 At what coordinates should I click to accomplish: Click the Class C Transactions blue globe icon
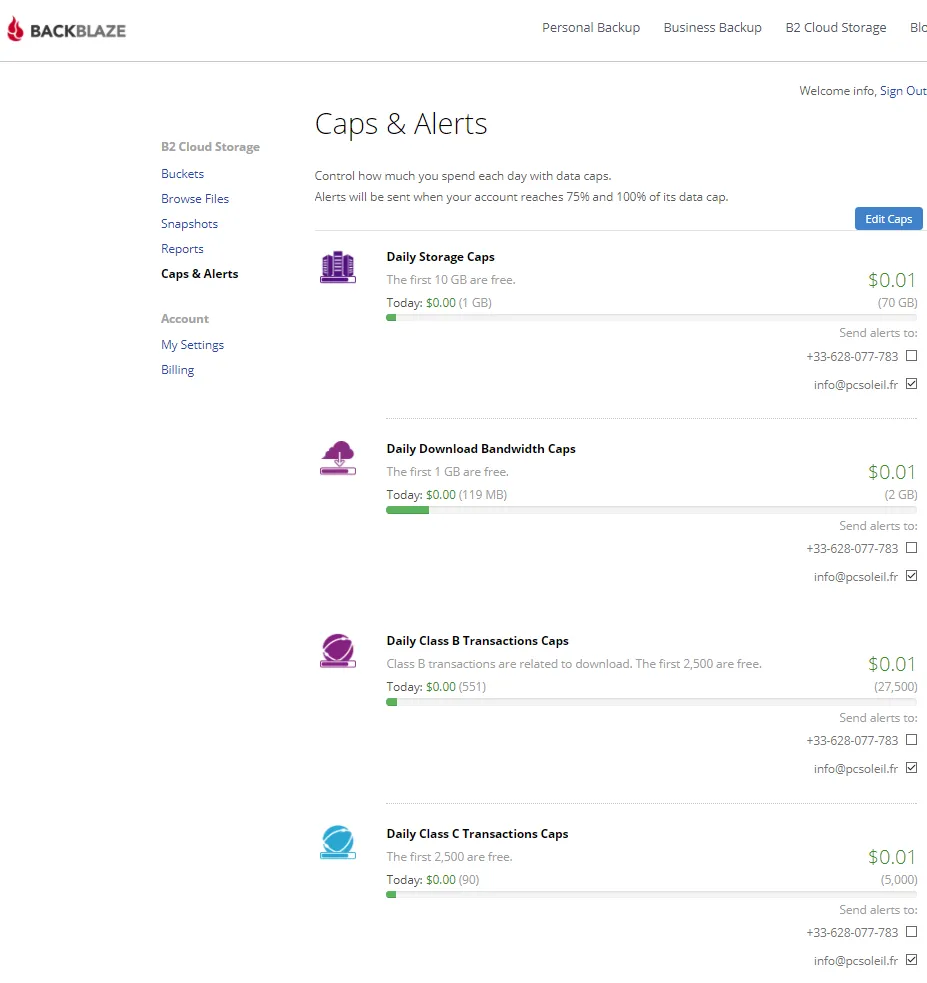[x=338, y=842]
